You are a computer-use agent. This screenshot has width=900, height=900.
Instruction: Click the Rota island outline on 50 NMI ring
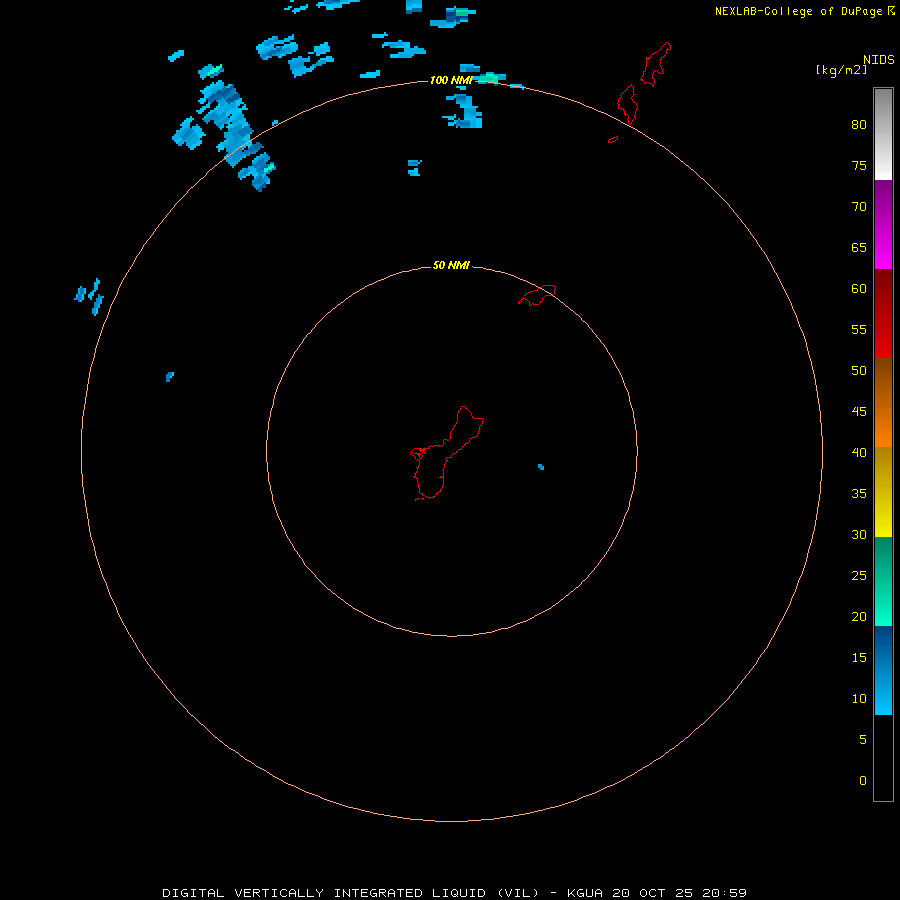(537, 295)
